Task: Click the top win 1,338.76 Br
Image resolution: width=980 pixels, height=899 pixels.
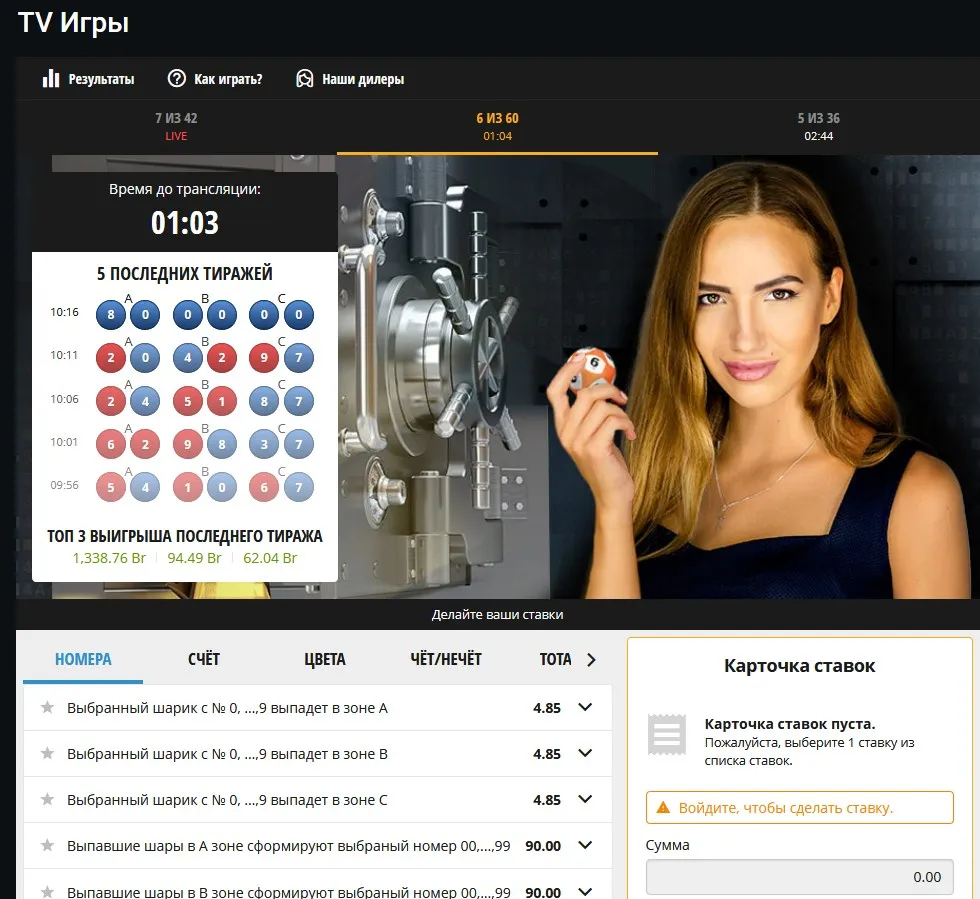Action: [109, 558]
